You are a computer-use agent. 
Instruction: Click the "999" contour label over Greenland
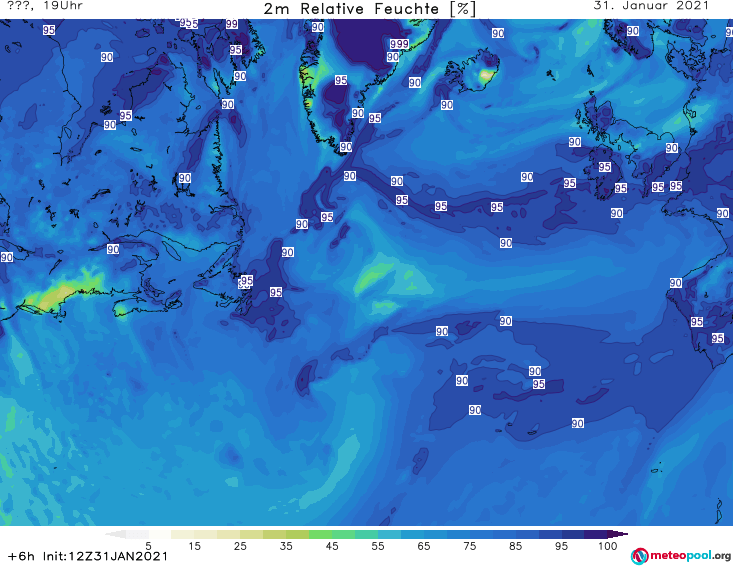point(399,43)
